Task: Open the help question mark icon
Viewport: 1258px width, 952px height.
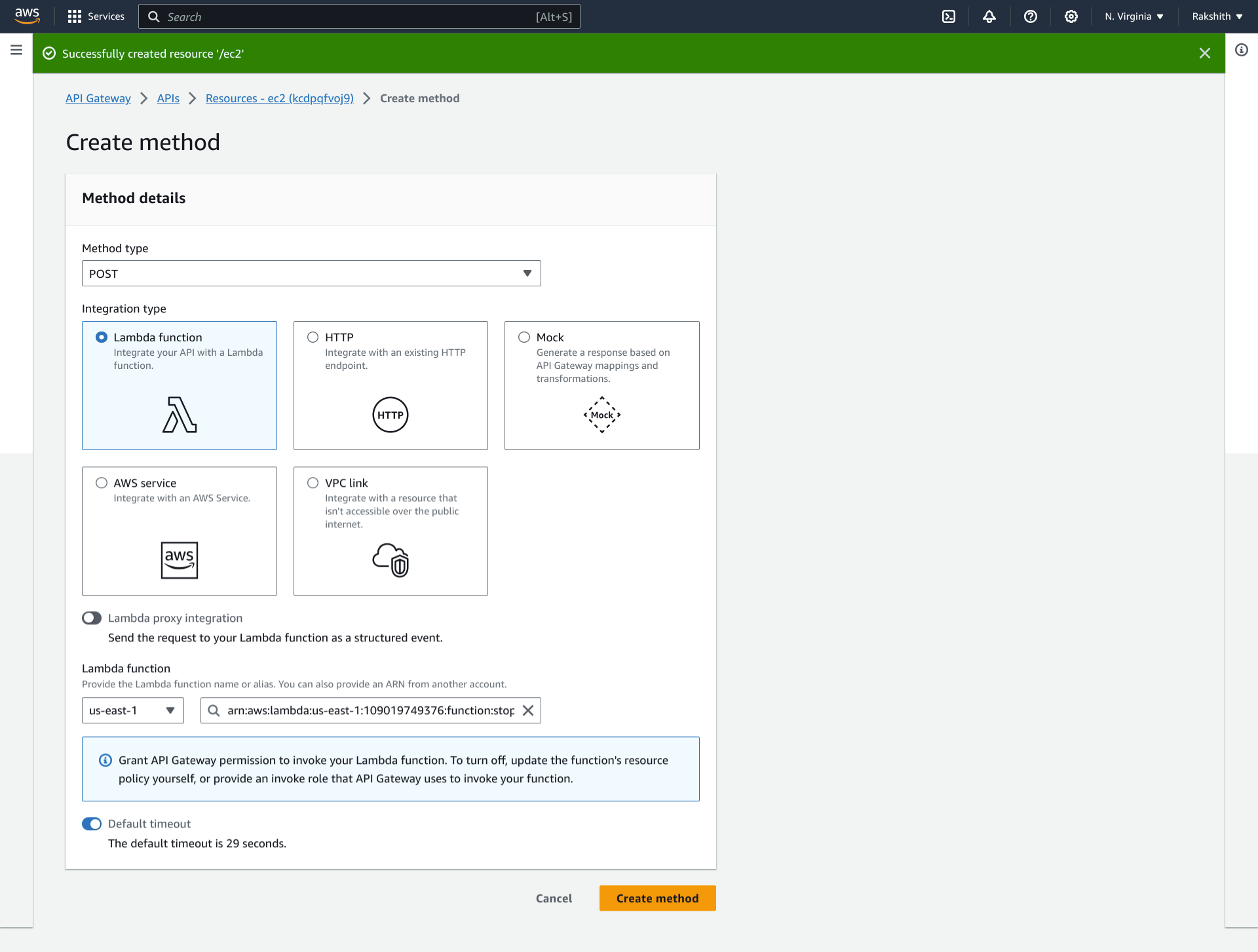Action: [1031, 16]
